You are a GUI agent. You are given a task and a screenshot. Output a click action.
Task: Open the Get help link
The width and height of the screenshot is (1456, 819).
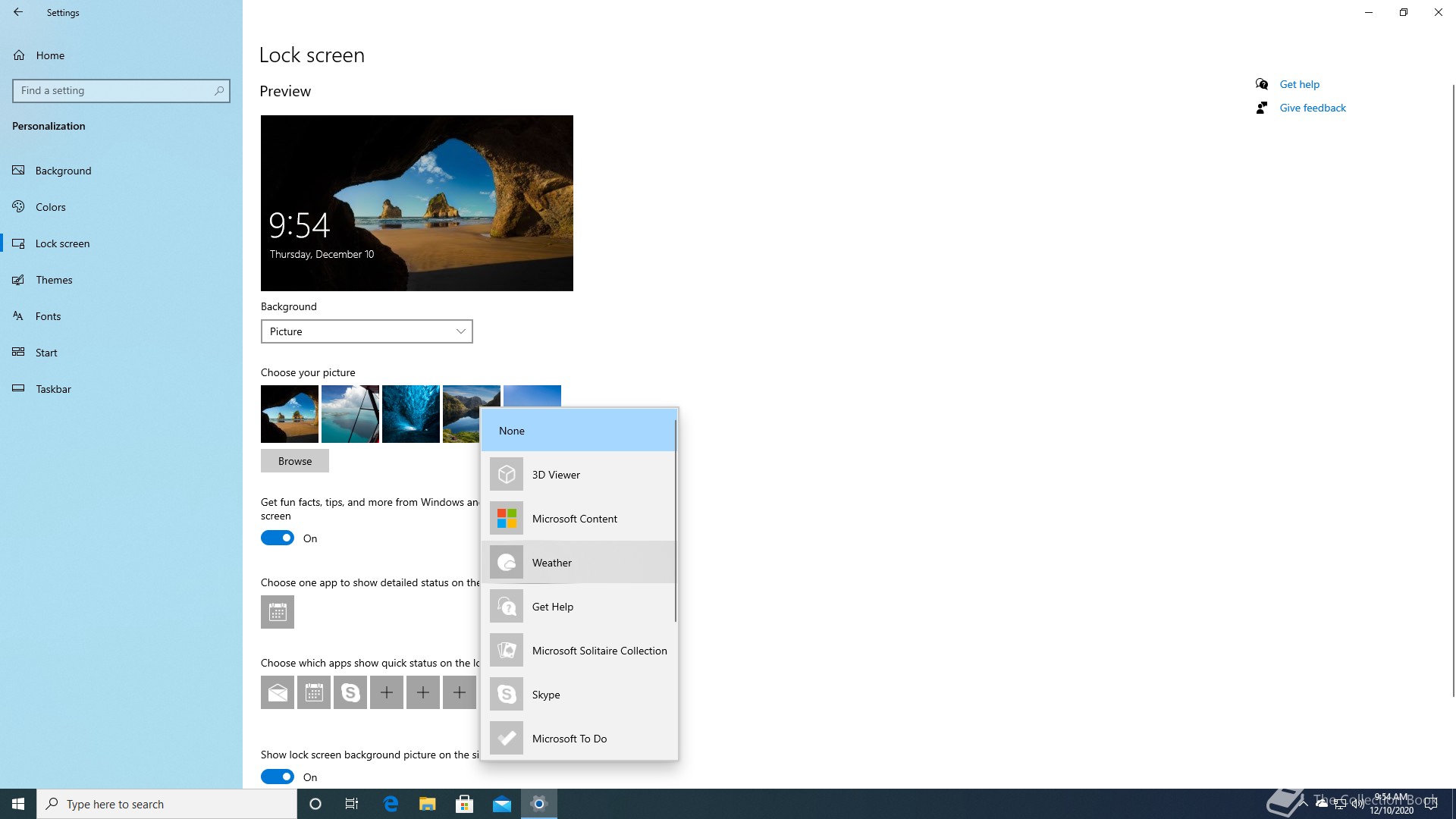1299,84
